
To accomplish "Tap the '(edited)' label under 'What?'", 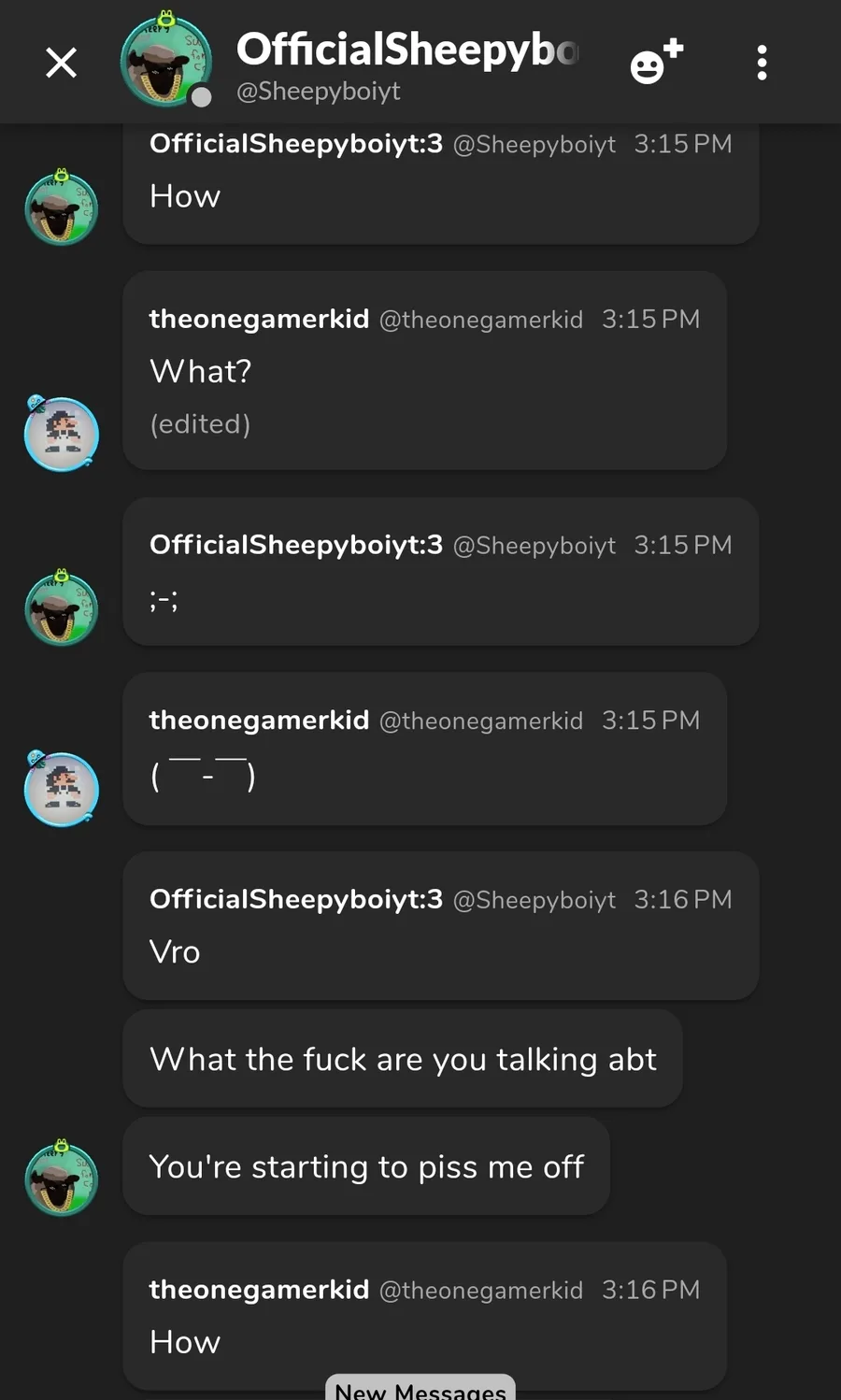I will click(200, 424).
